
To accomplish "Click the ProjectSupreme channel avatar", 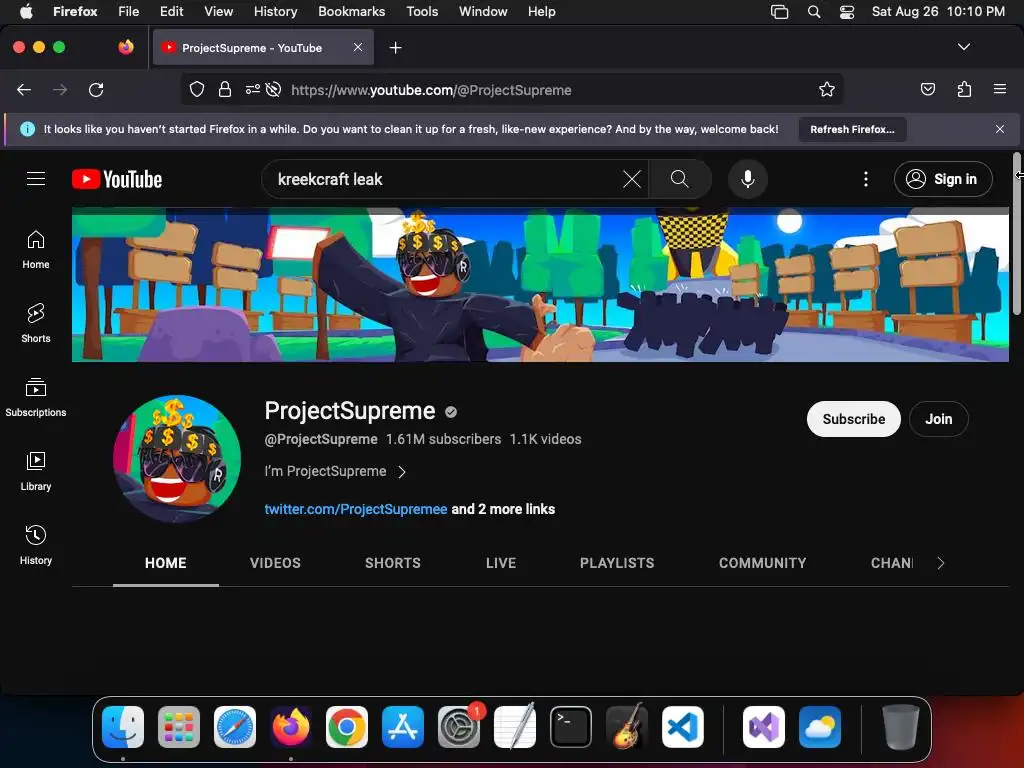I will [177, 458].
